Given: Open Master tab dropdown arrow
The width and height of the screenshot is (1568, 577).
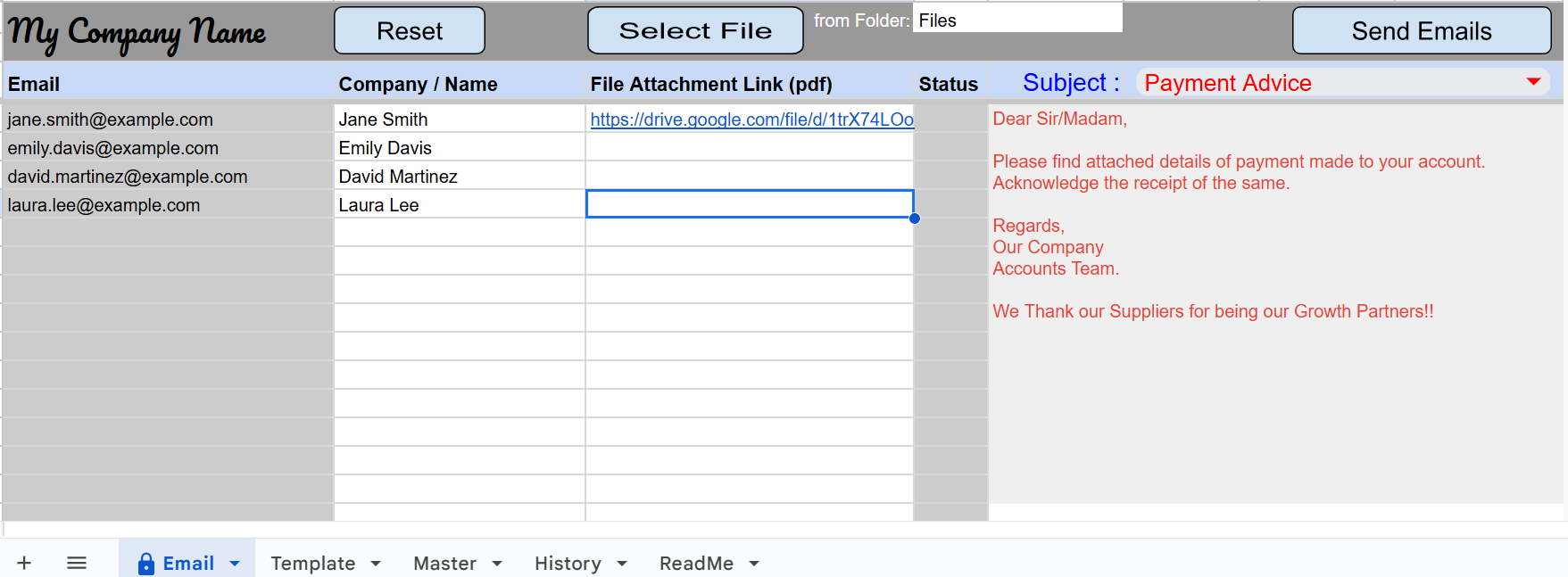Looking at the screenshot, I should click(x=497, y=564).
